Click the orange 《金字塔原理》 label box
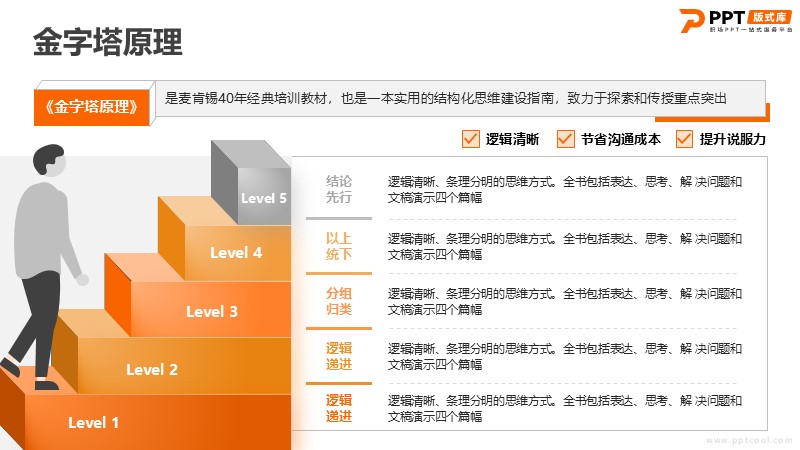 pos(91,107)
